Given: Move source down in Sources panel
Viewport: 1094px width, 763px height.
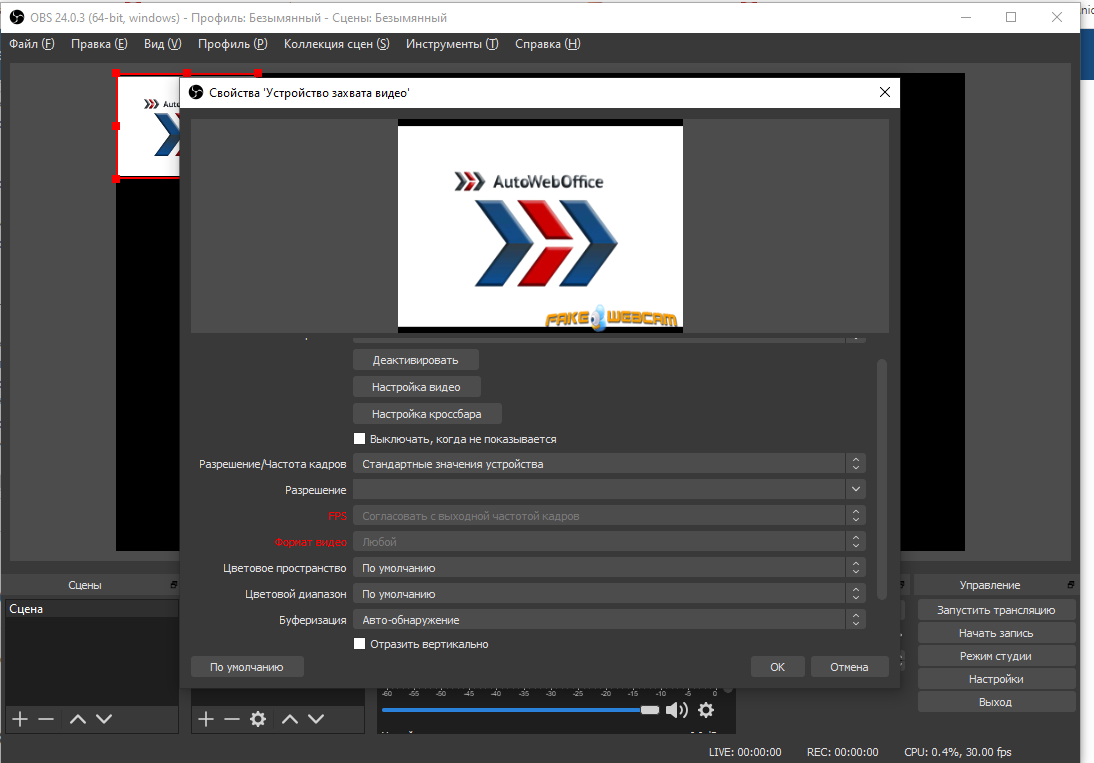Looking at the screenshot, I should (316, 719).
